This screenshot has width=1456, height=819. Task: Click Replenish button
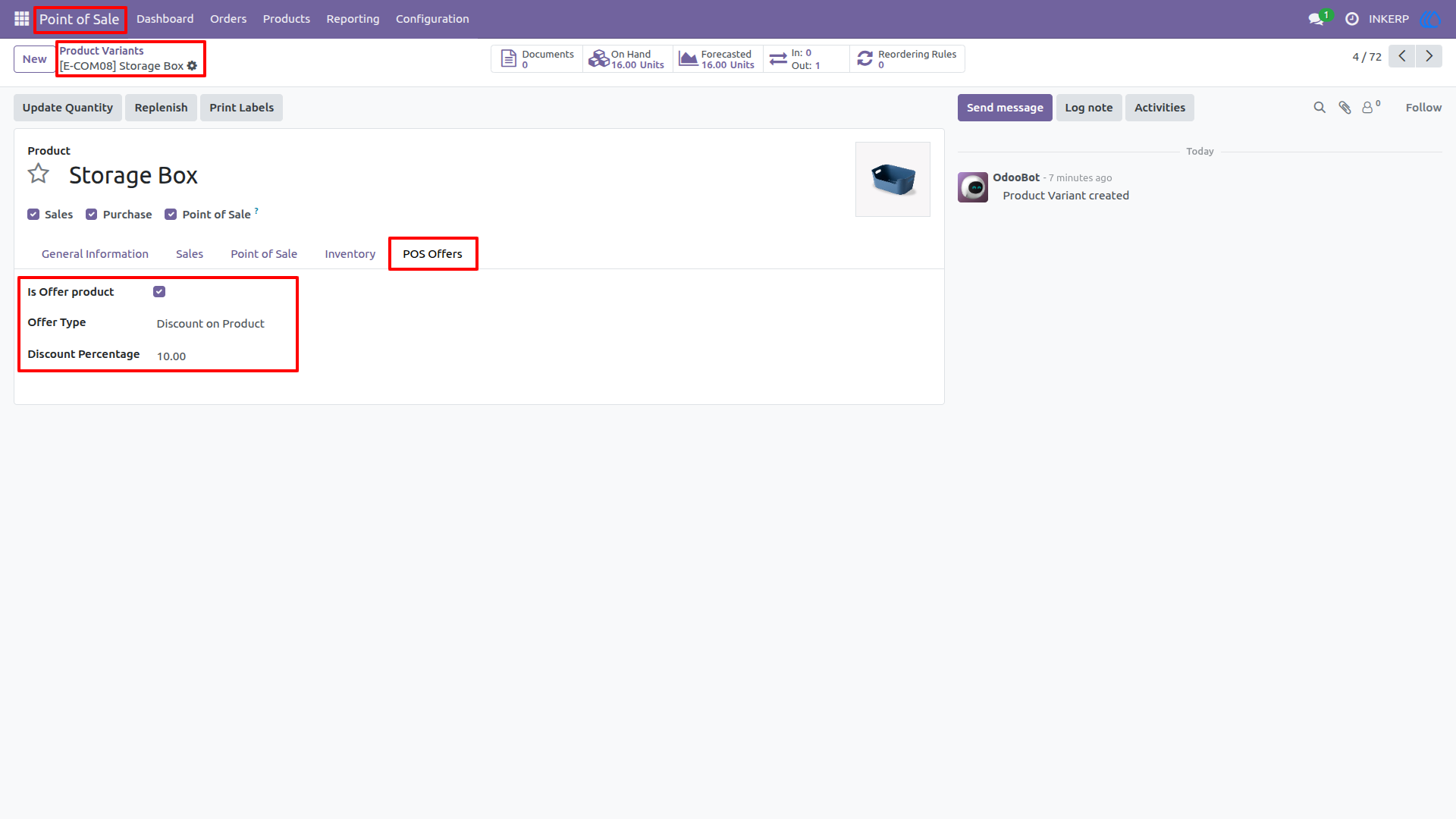(161, 108)
